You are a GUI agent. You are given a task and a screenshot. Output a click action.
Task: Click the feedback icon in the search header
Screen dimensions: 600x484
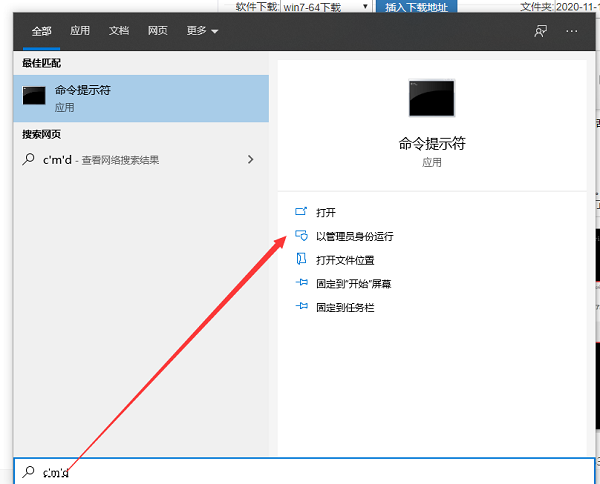tap(540, 31)
